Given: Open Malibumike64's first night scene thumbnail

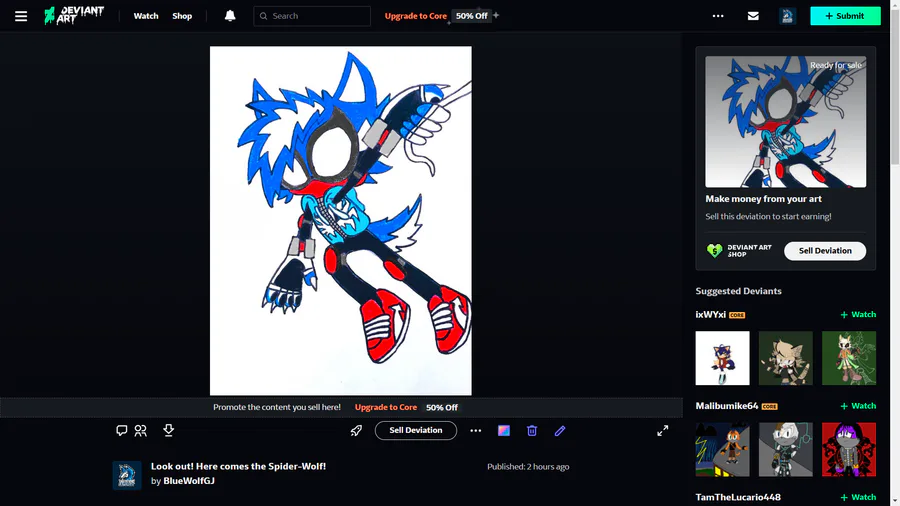Looking at the screenshot, I should [723, 449].
